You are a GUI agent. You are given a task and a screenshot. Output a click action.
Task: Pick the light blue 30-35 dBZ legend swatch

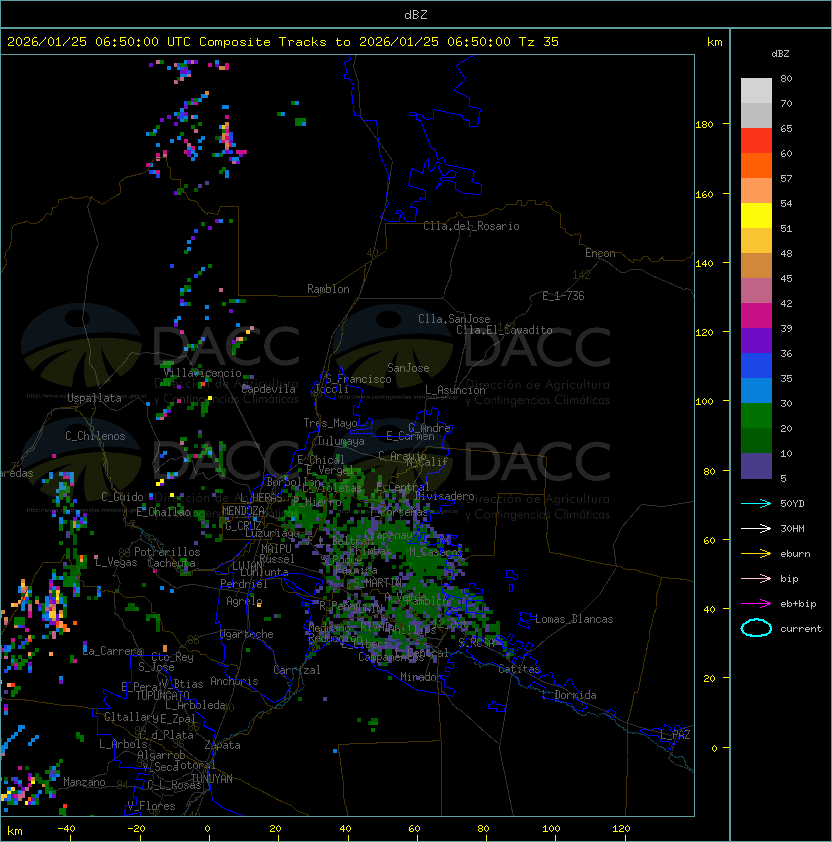point(756,391)
